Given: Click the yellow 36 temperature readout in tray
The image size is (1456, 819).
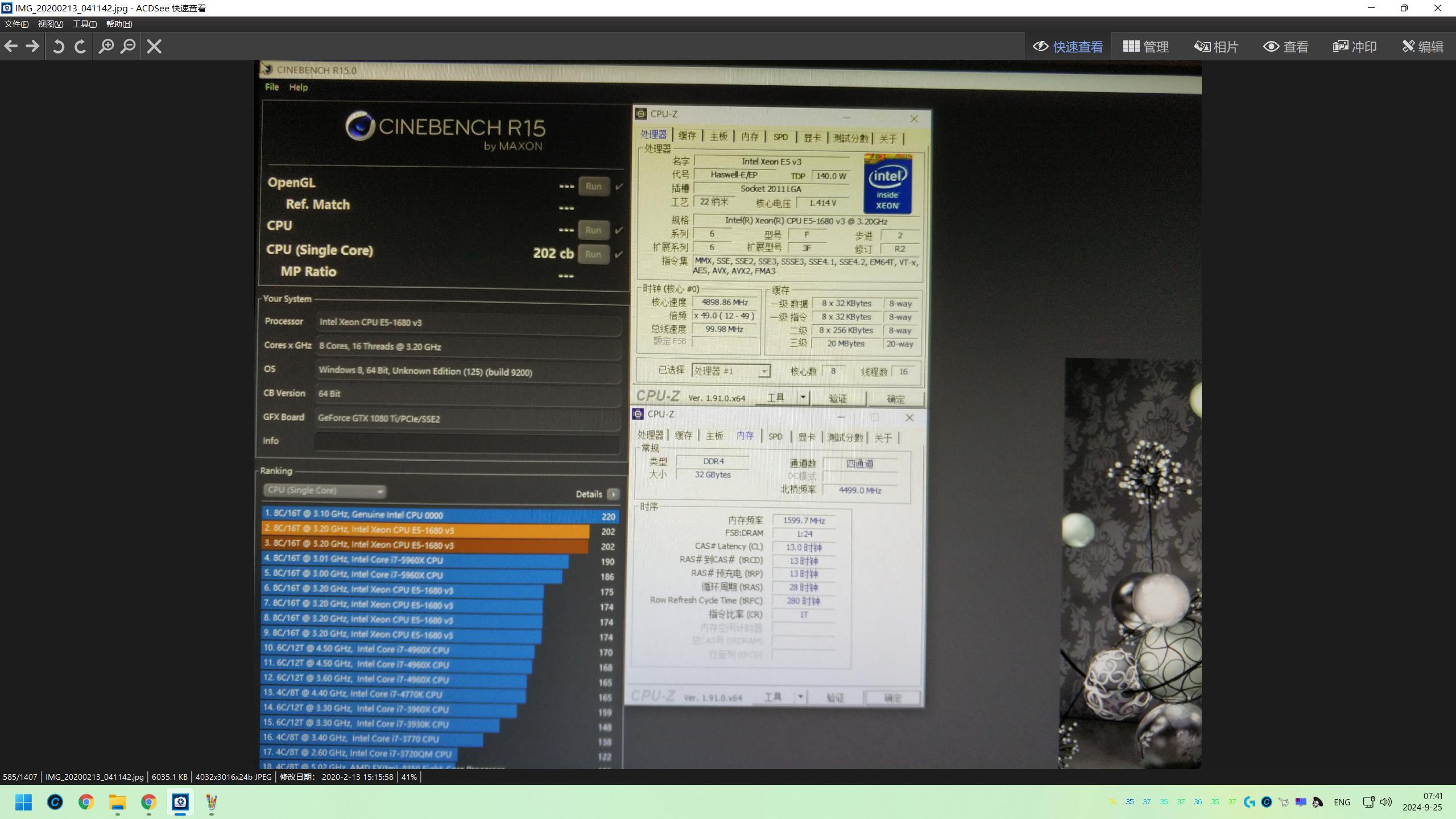Looking at the screenshot, I should 1112,802.
